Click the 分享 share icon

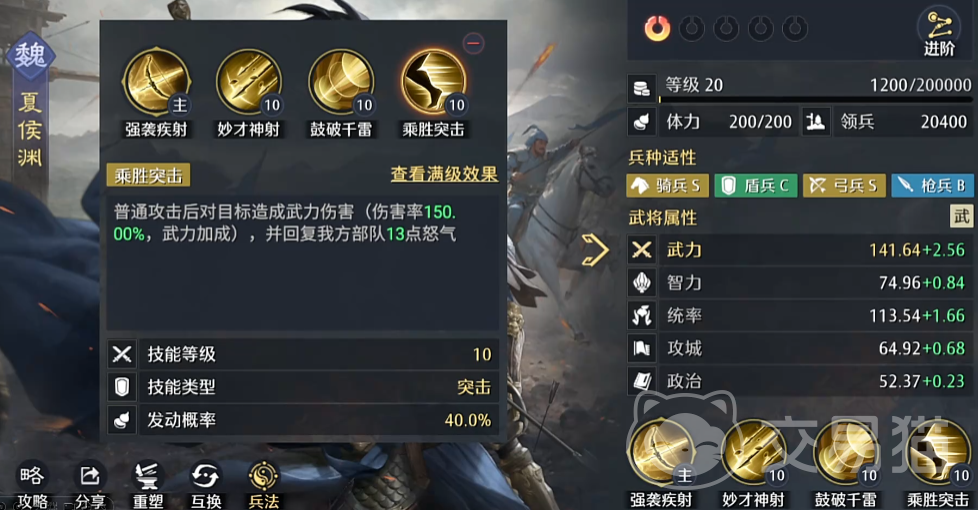90,484
